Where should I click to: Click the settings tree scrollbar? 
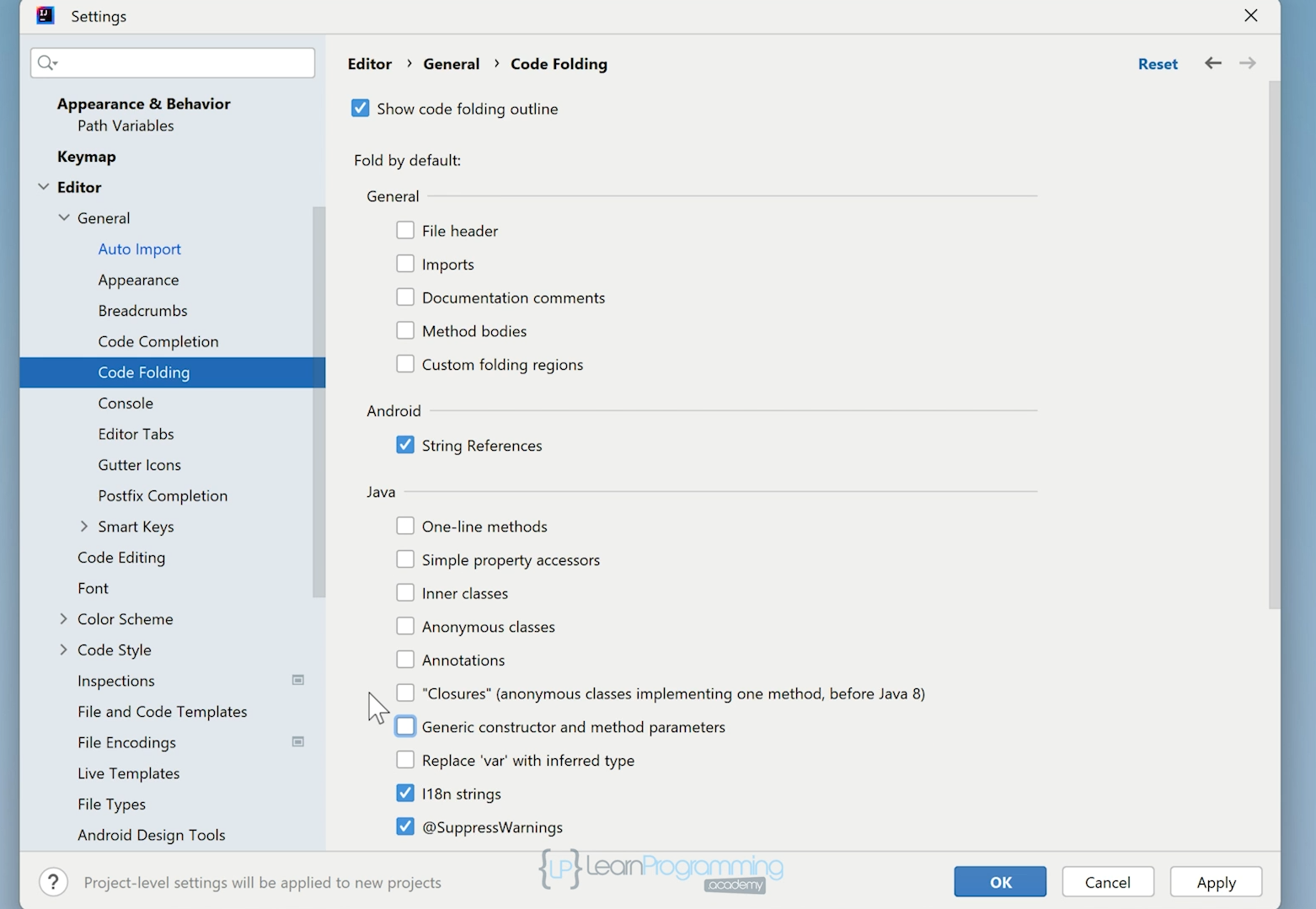pyautogui.click(x=318, y=402)
